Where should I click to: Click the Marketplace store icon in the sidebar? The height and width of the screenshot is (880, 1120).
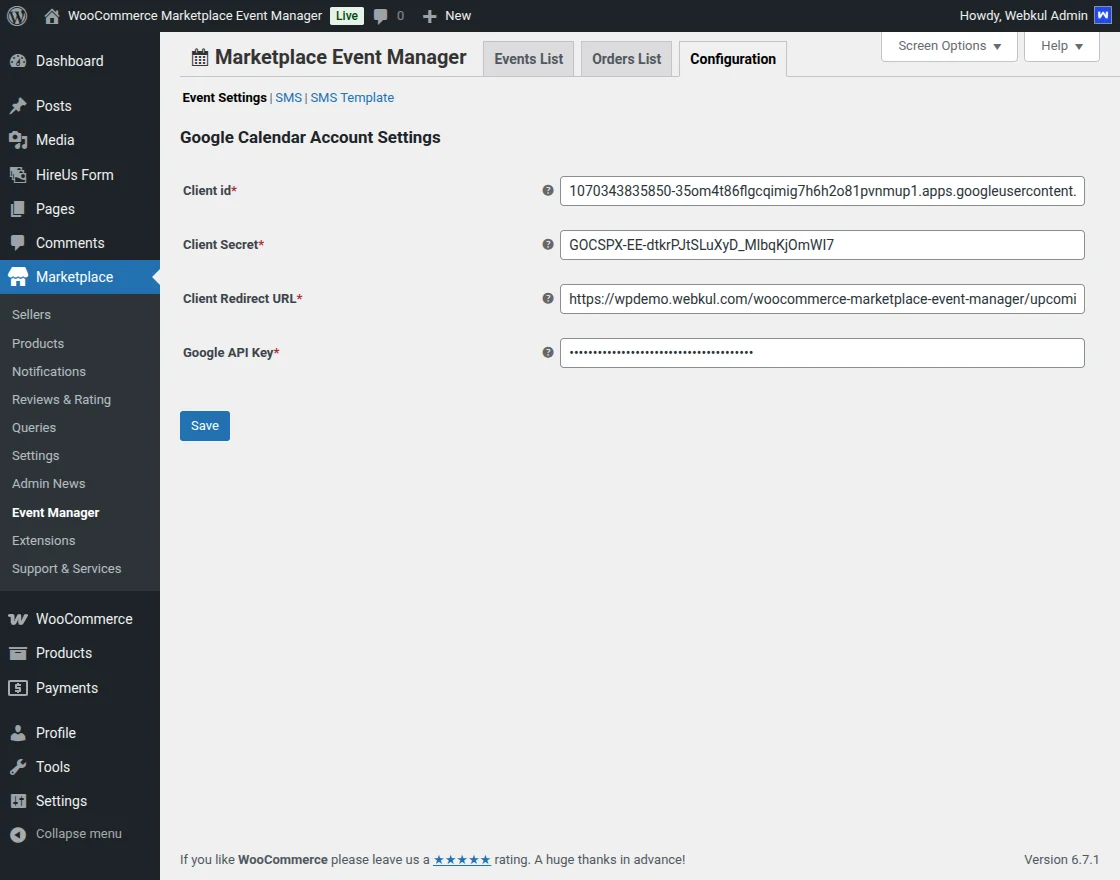point(20,277)
